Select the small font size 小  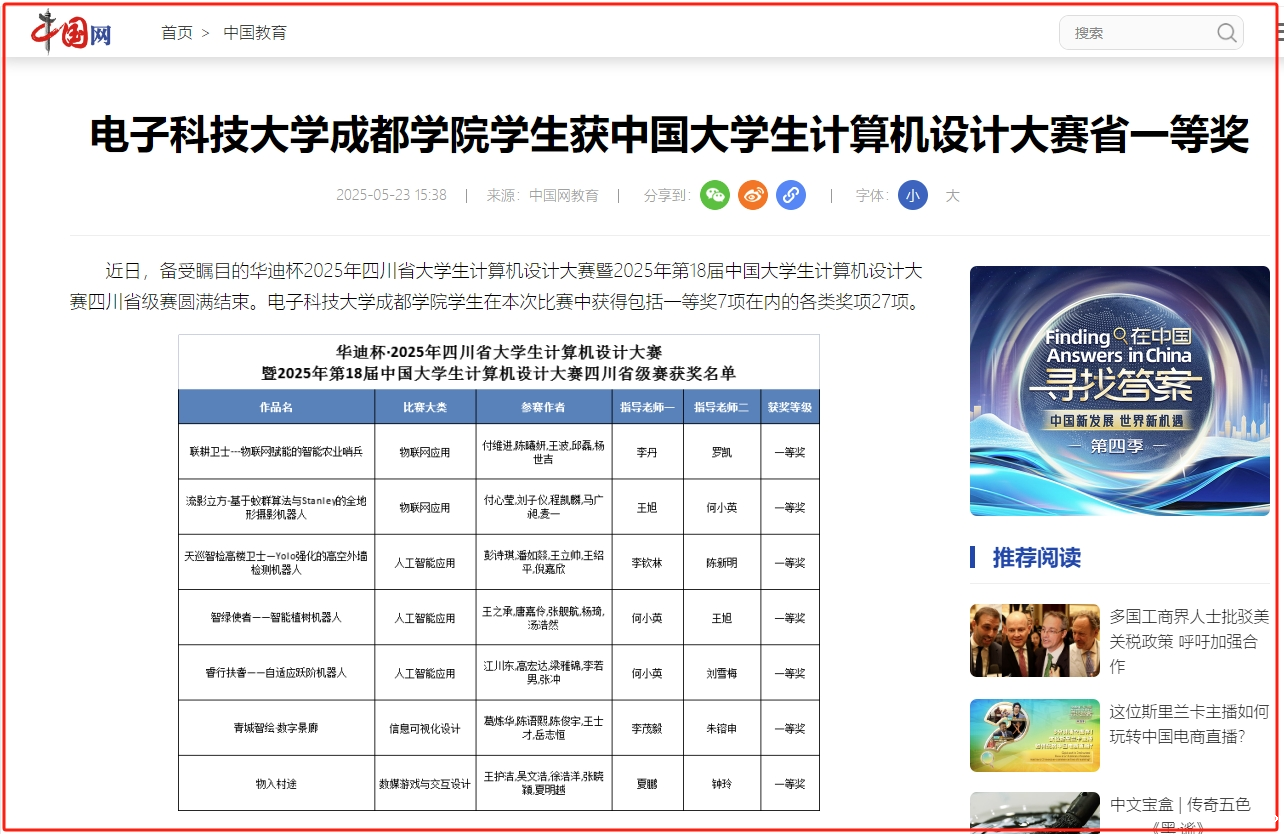[912, 195]
